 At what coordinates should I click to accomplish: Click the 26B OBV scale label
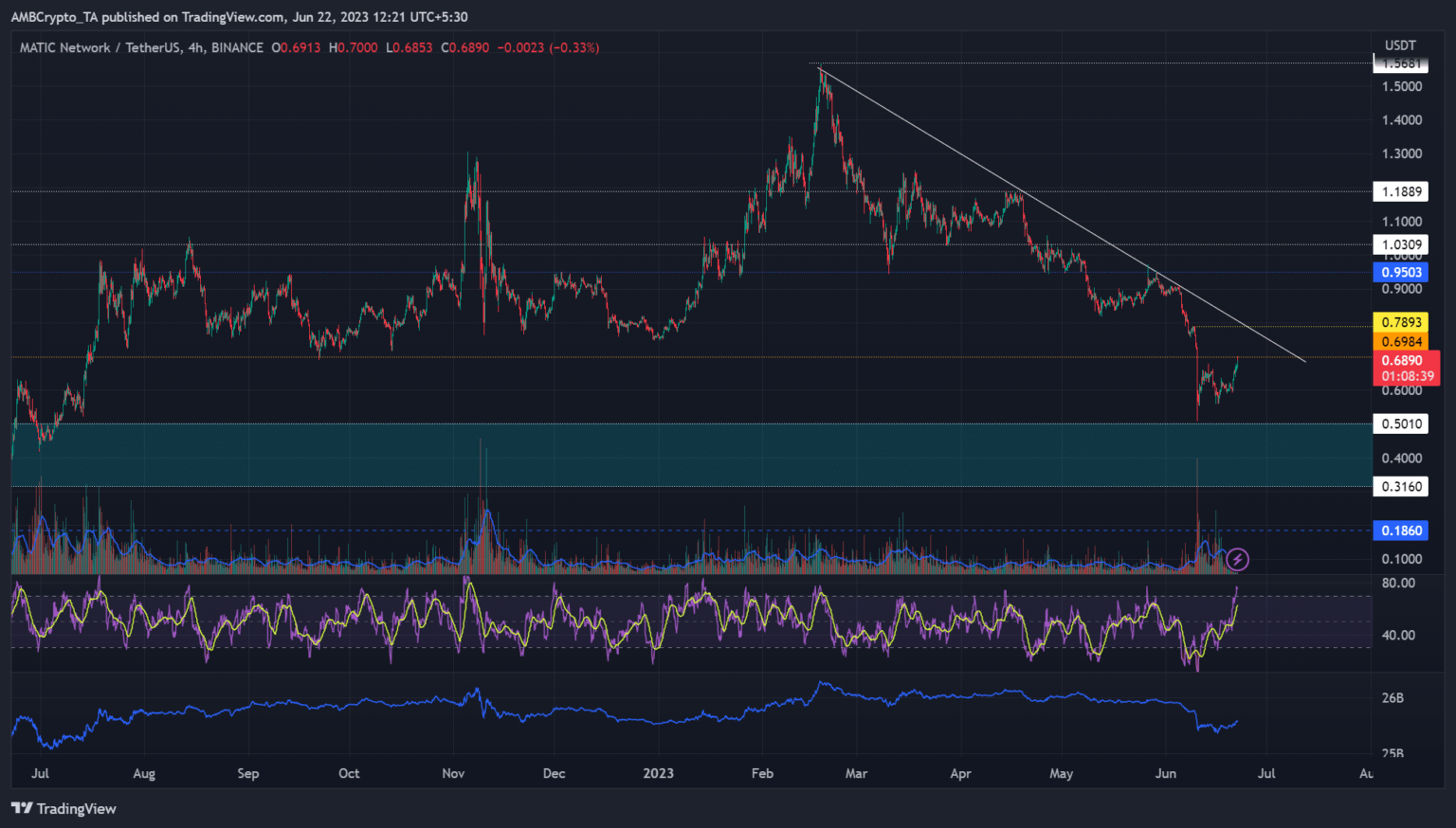(1392, 698)
